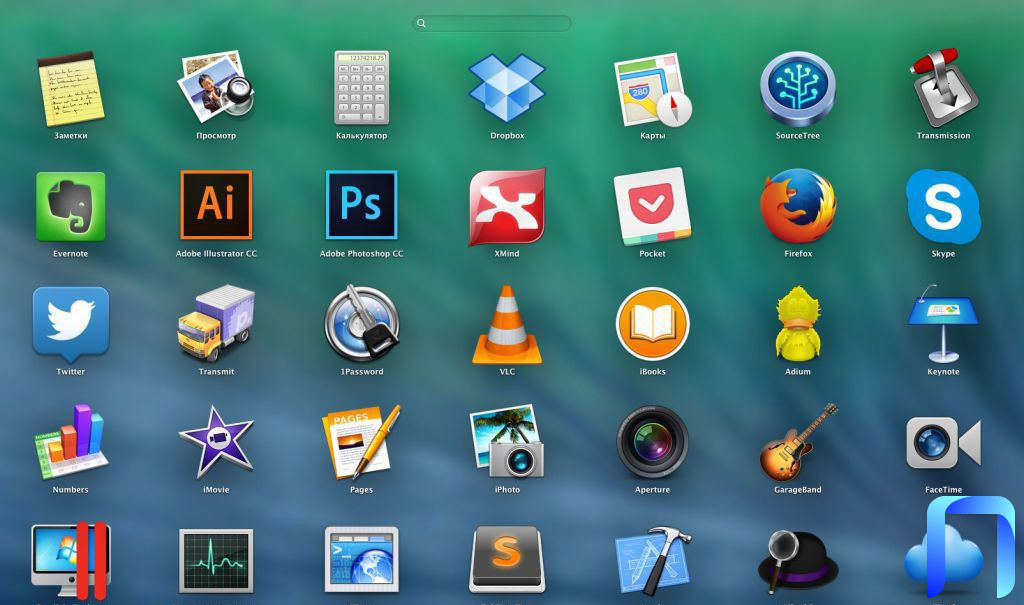Launch Skype
Screen dimensions: 1024x605
click(943, 206)
